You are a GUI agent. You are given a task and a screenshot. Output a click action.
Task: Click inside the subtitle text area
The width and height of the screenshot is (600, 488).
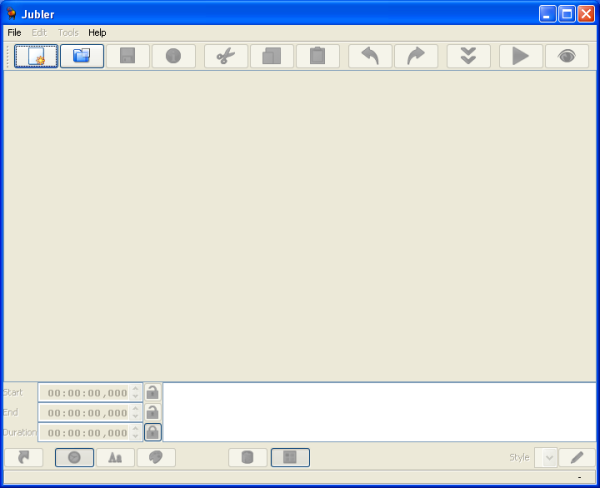379,411
